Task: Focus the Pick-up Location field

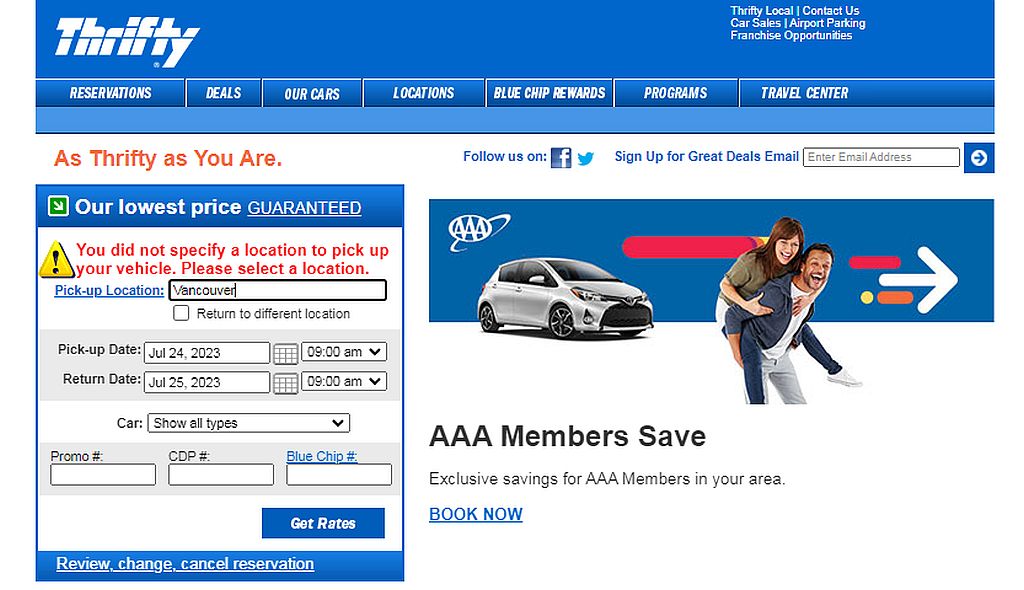Action: (x=278, y=290)
